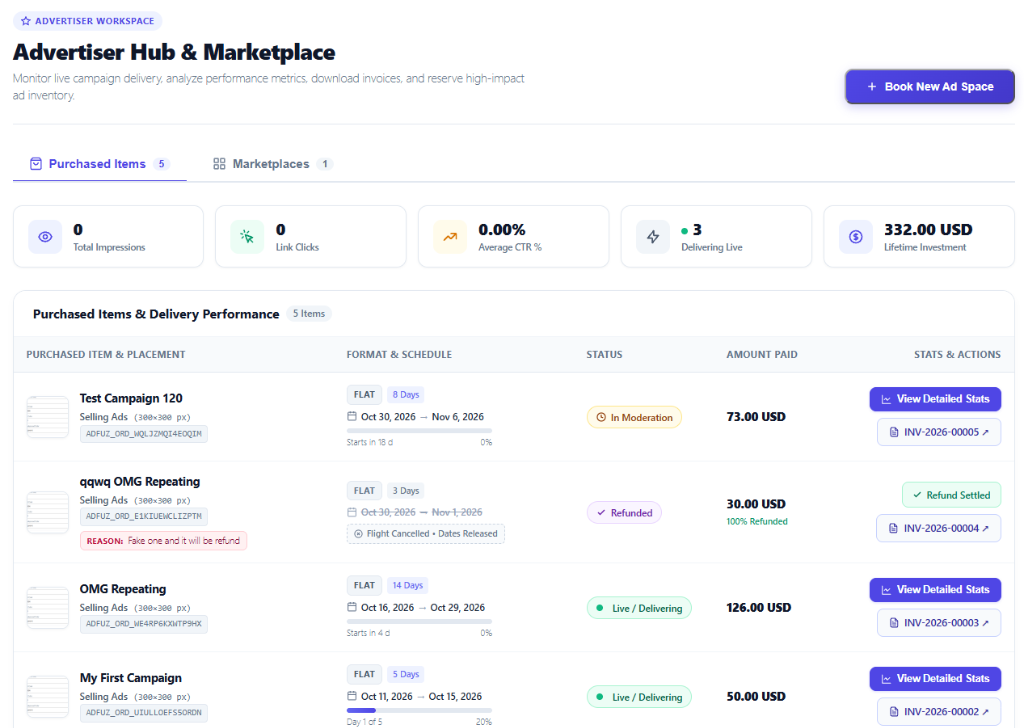Click the Test Campaign 120 progress bar

[419, 431]
